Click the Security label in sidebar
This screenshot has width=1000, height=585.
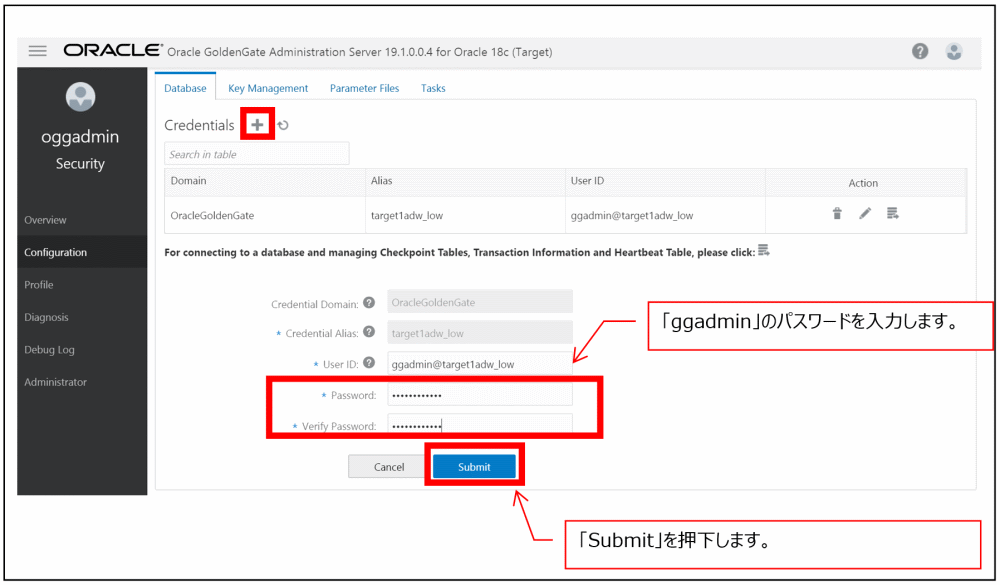[x=80, y=164]
